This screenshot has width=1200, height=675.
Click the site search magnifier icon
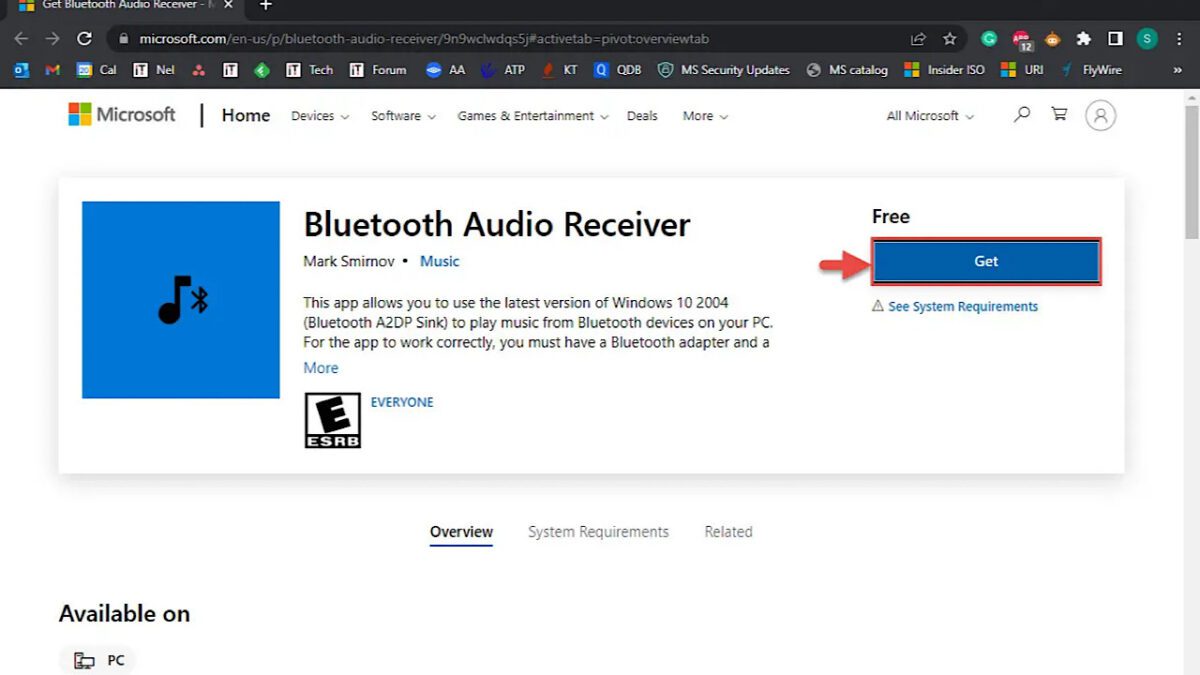(1021, 115)
